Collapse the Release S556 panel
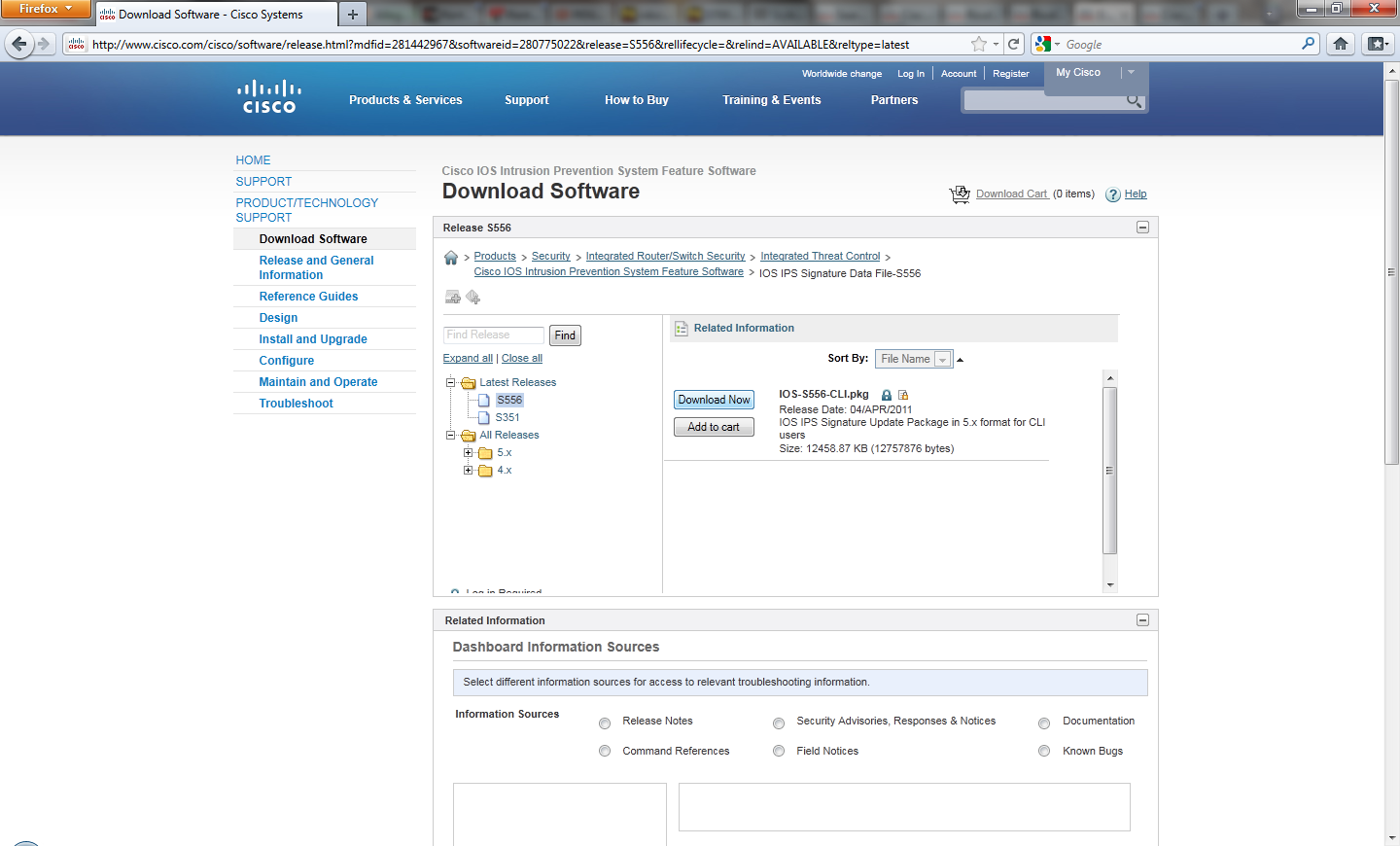Viewport: 1400px width, 846px height. [x=1143, y=228]
